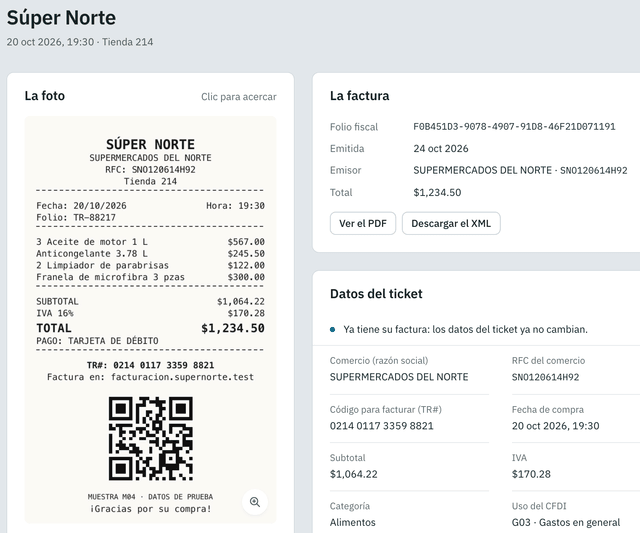Click the 'La foto' card heading
The height and width of the screenshot is (533, 640).
pyautogui.click(x=45, y=95)
